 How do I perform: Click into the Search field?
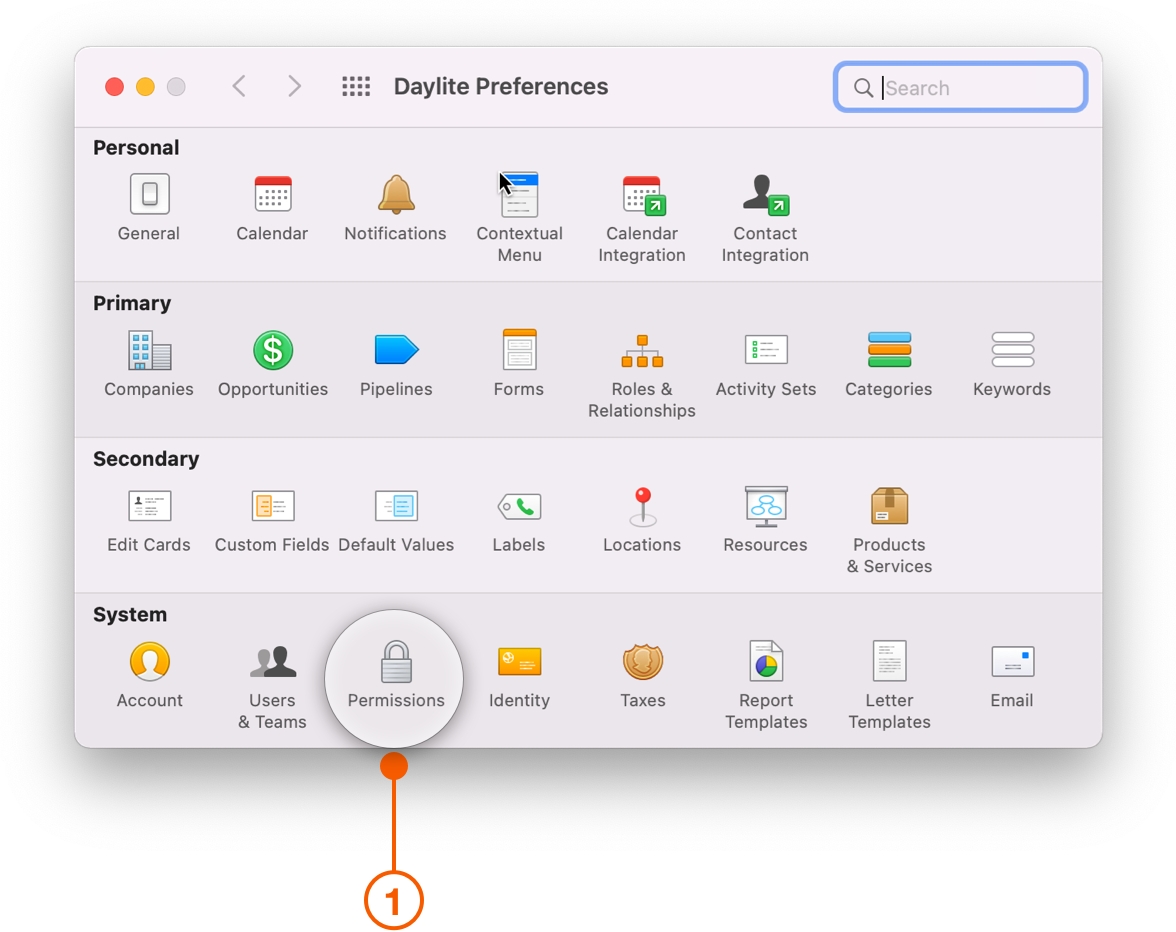click(x=958, y=87)
